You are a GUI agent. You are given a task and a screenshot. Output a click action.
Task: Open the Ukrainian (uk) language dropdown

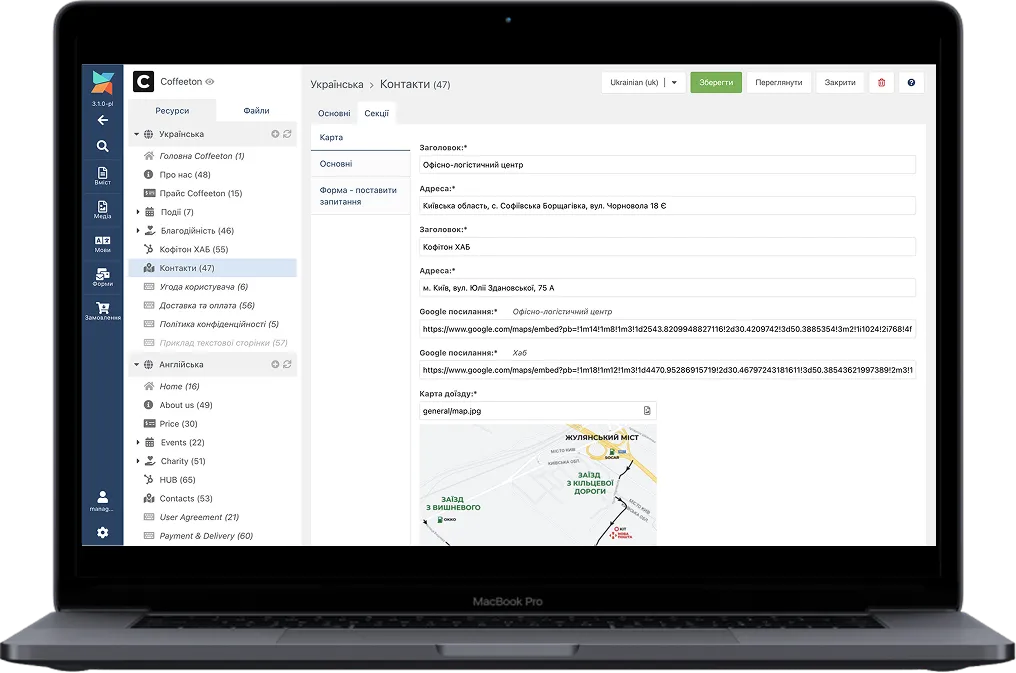pos(643,82)
